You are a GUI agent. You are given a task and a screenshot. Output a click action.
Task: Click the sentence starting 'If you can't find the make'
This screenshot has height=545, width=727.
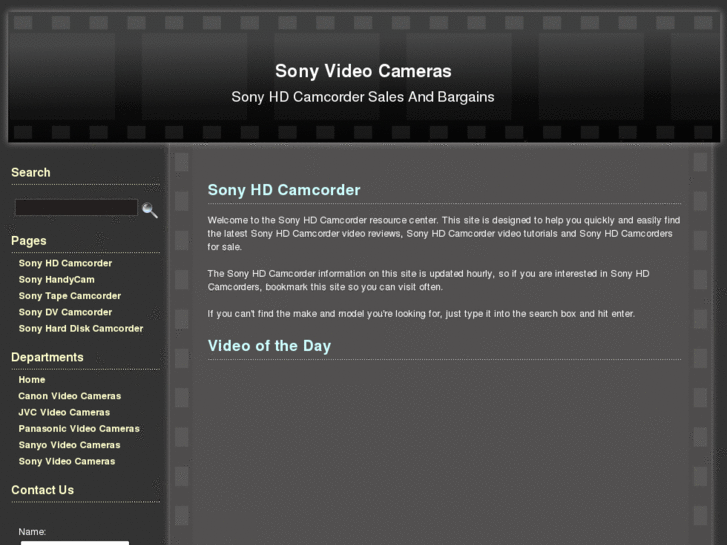(421, 314)
